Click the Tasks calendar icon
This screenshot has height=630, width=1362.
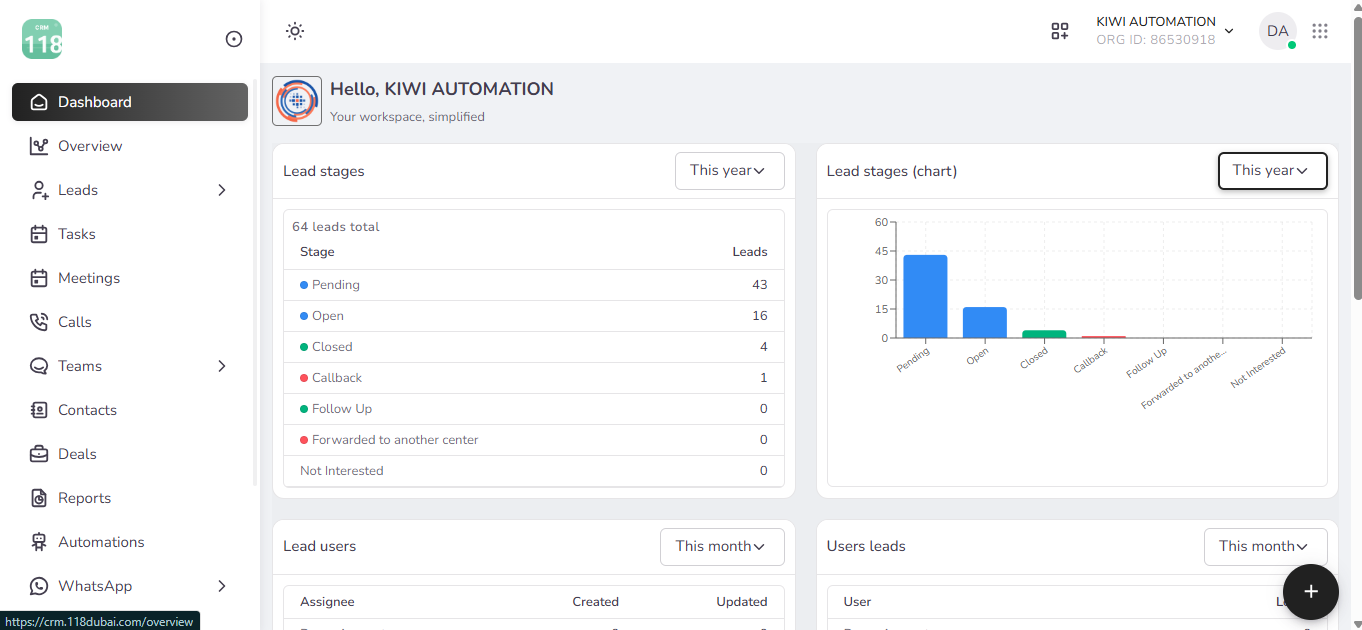click(x=39, y=234)
